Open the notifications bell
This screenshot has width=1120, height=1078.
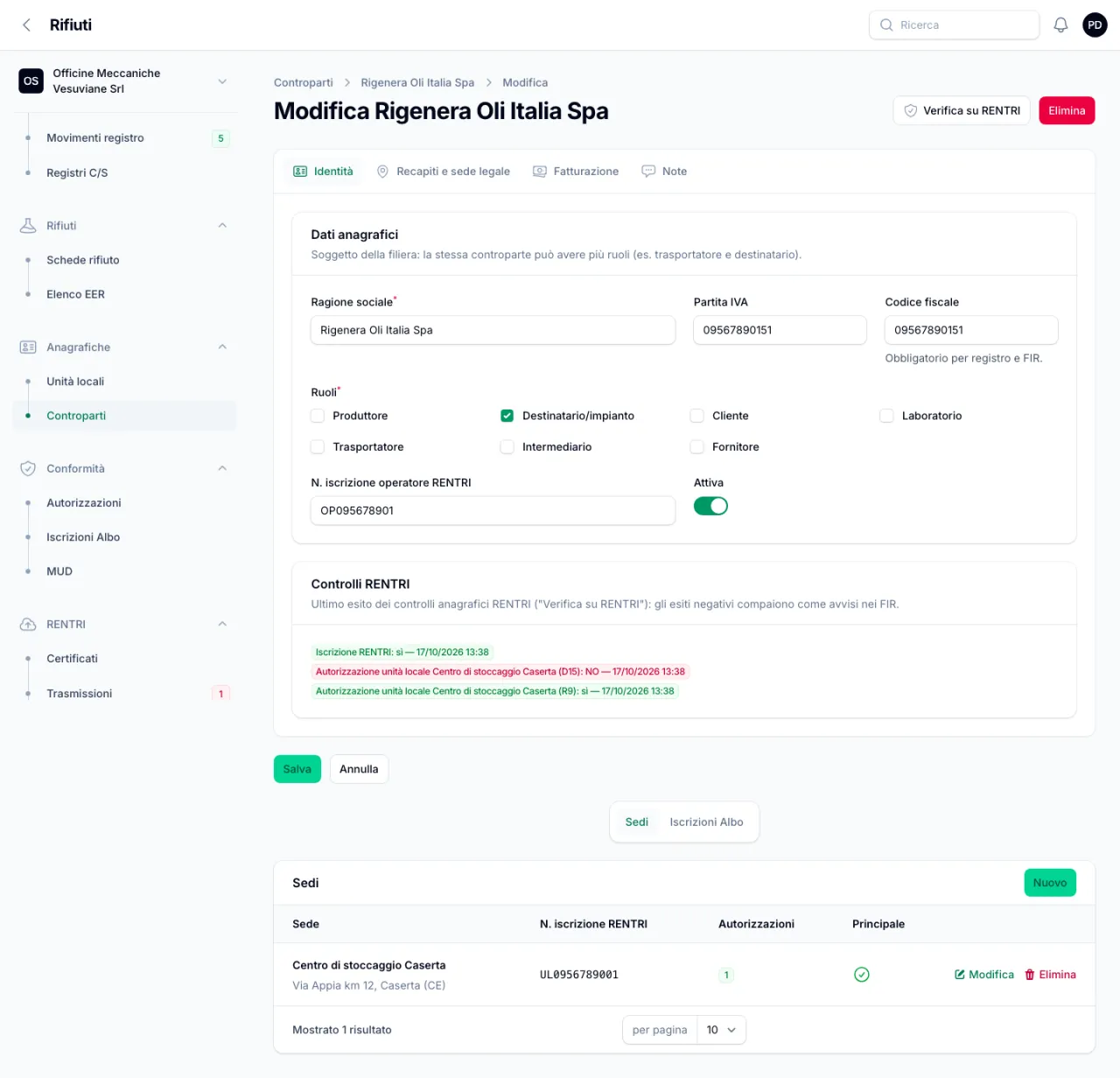click(x=1060, y=24)
